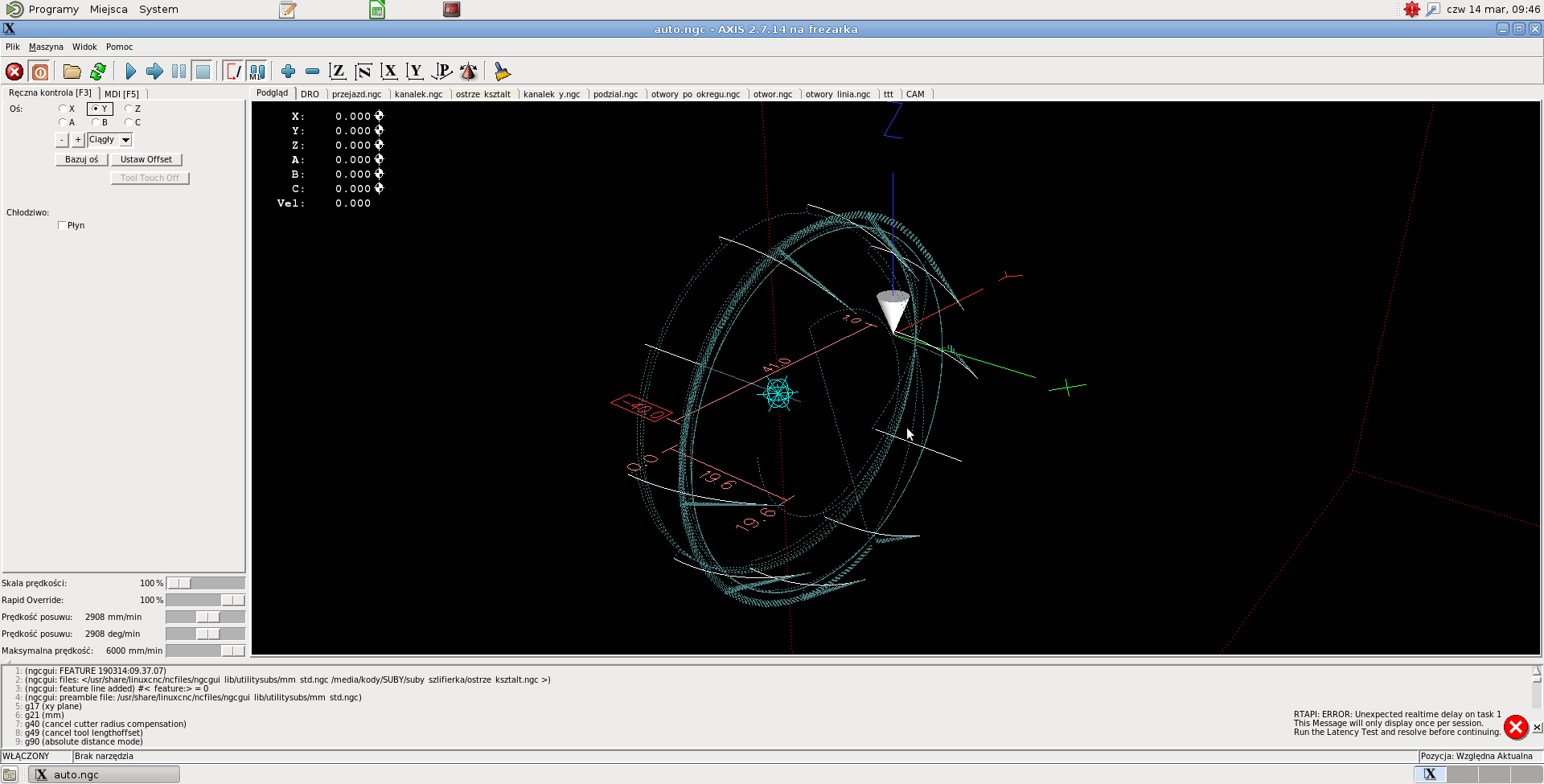Screen dimensions: 1544x784
Task: Select axis Y radio button
Action: (x=96, y=109)
